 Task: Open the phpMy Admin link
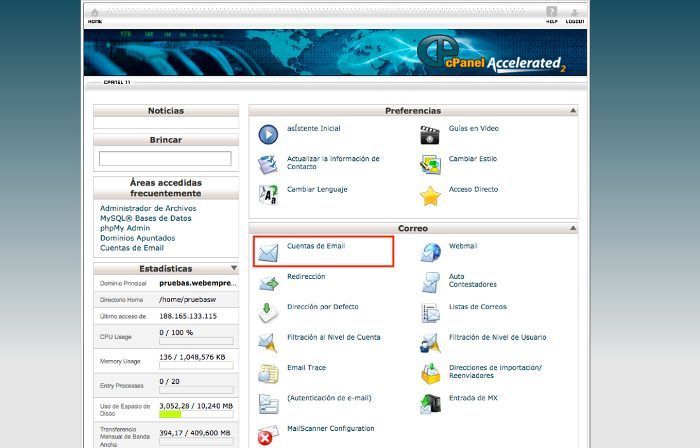[x=125, y=228]
